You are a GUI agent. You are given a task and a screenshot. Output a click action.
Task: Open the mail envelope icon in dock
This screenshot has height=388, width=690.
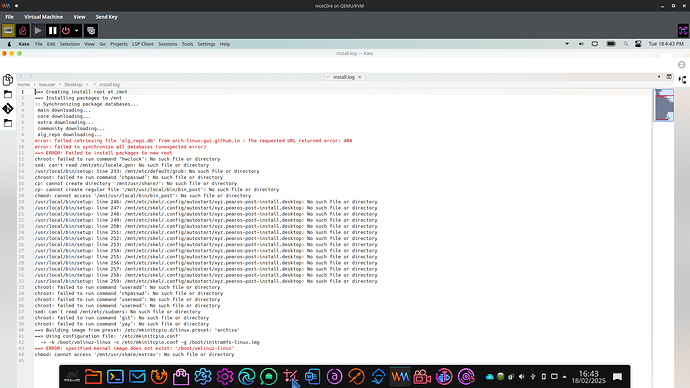137,377
